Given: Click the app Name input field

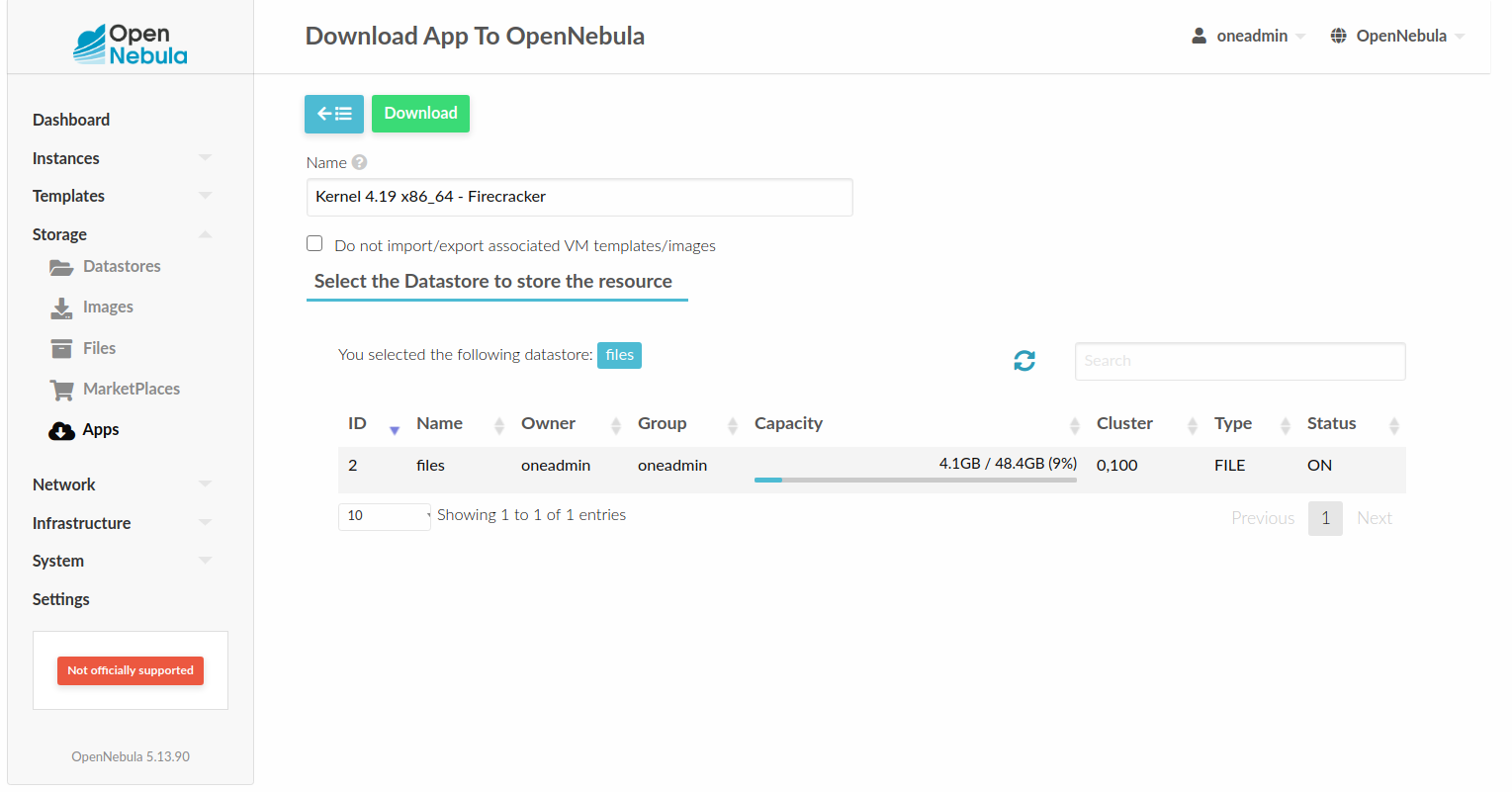Looking at the screenshot, I should (579, 197).
